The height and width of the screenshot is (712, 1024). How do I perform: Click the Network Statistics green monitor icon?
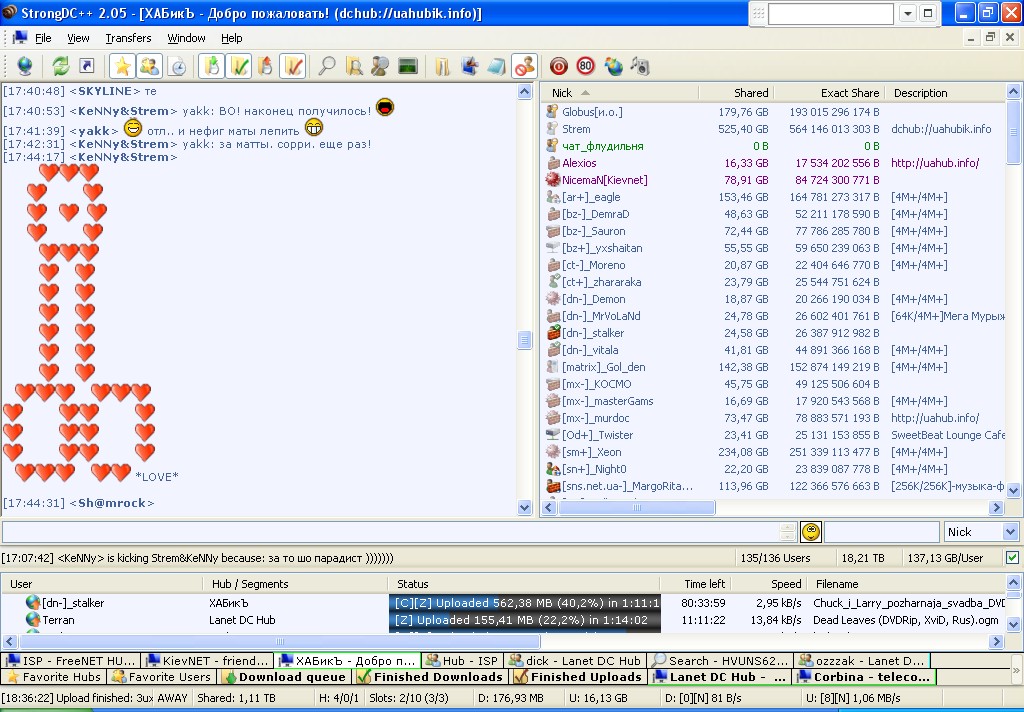(x=408, y=66)
